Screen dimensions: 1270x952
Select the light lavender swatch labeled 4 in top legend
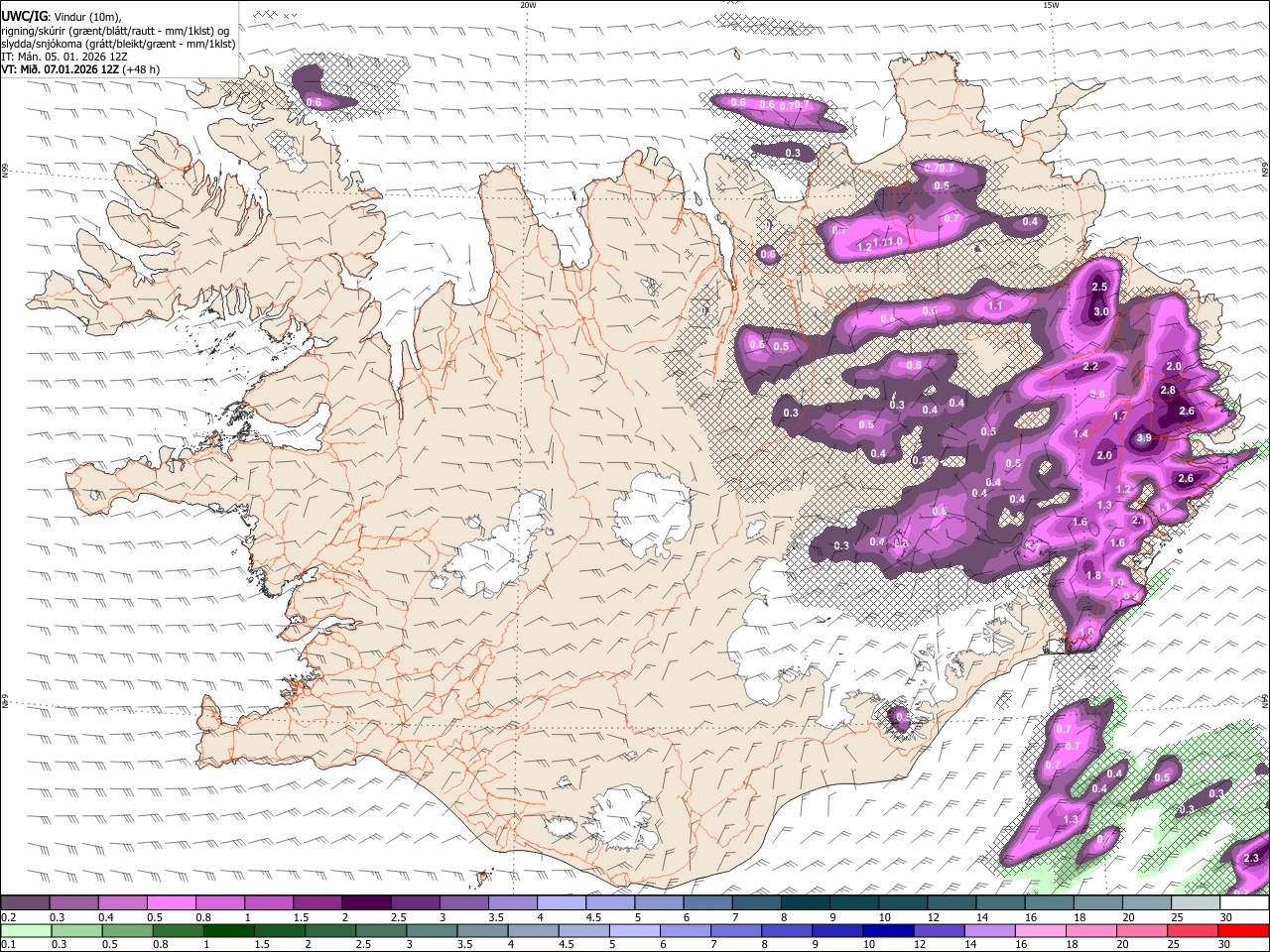[562, 903]
